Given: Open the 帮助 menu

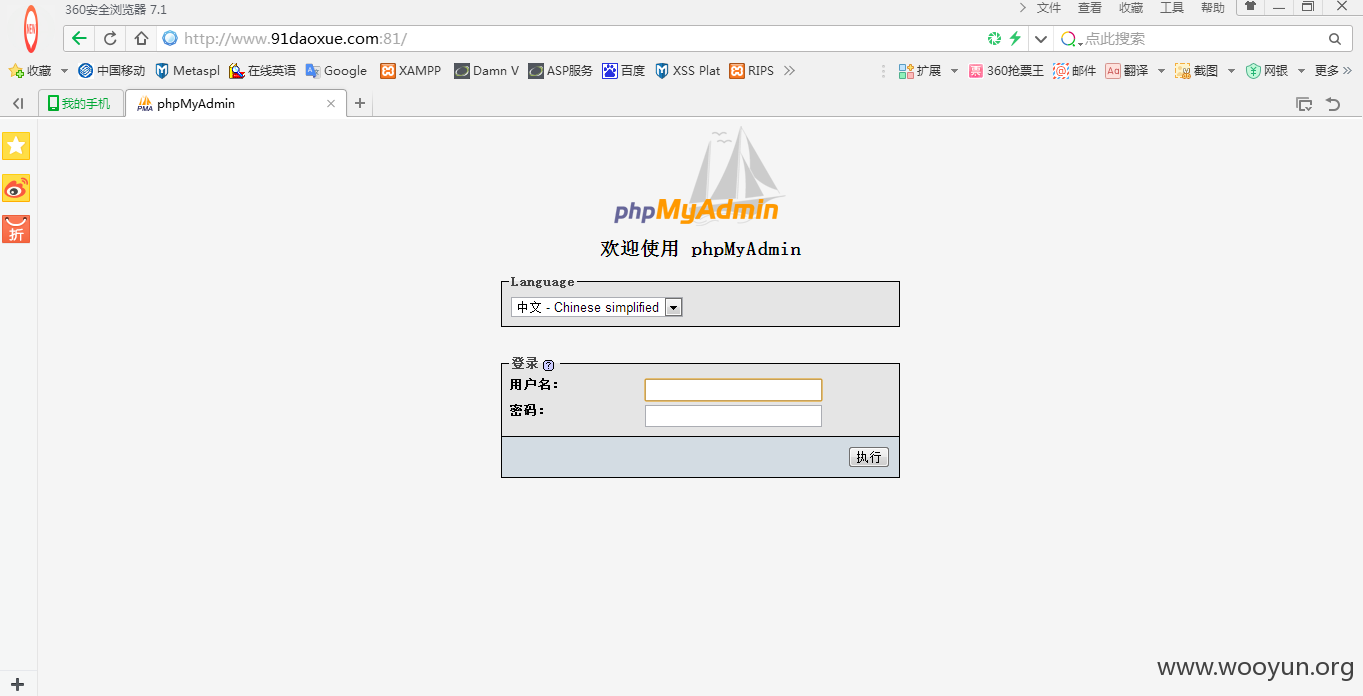Looking at the screenshot, I should click(x=1213, y=8).
